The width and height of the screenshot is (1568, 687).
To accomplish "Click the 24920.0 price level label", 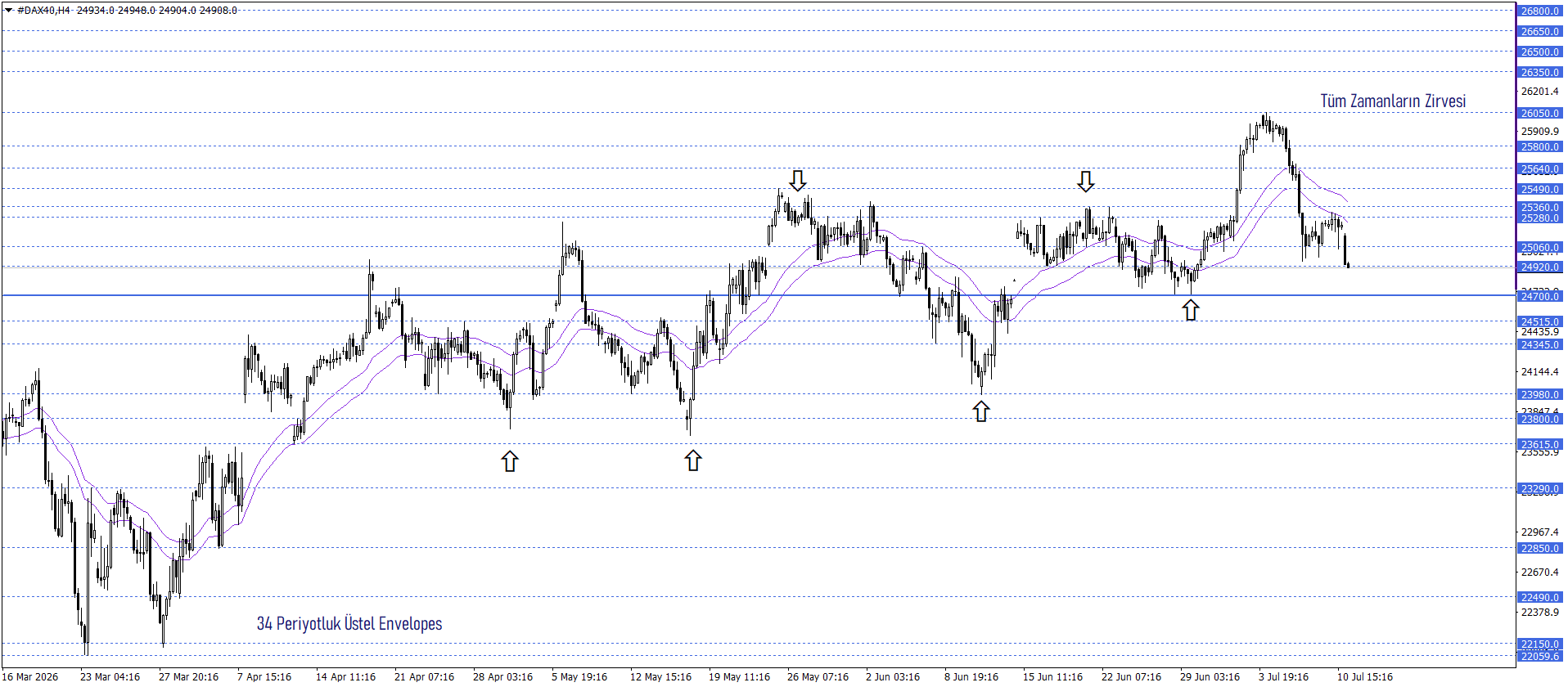I will (x=1540, y=267).
